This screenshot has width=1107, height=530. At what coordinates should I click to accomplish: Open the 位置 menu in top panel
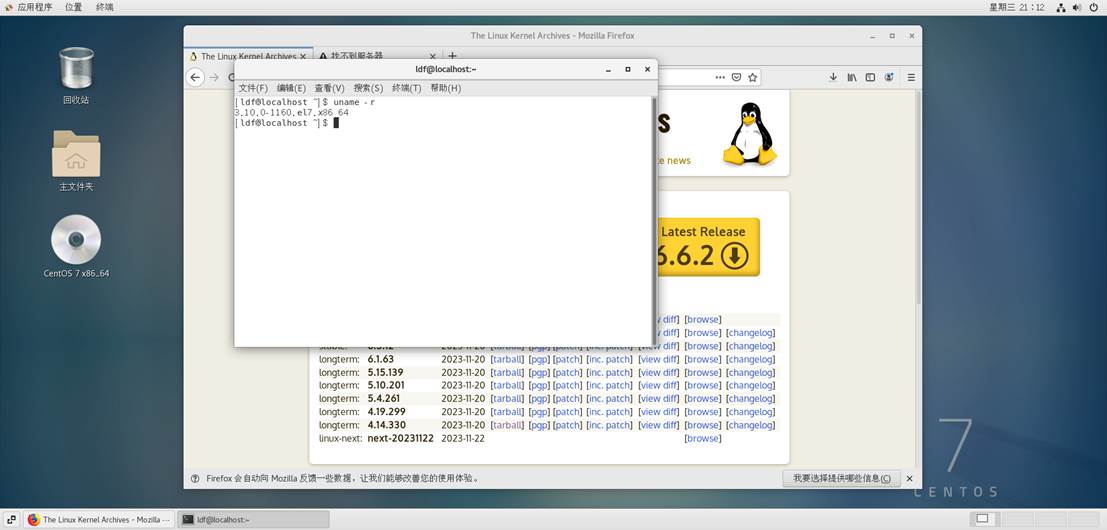point(73,7)
